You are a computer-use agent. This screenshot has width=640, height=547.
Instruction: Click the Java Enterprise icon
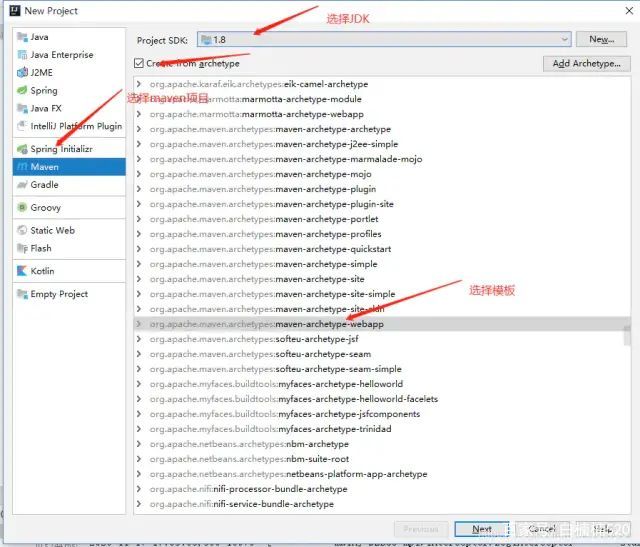coord(22,55)
